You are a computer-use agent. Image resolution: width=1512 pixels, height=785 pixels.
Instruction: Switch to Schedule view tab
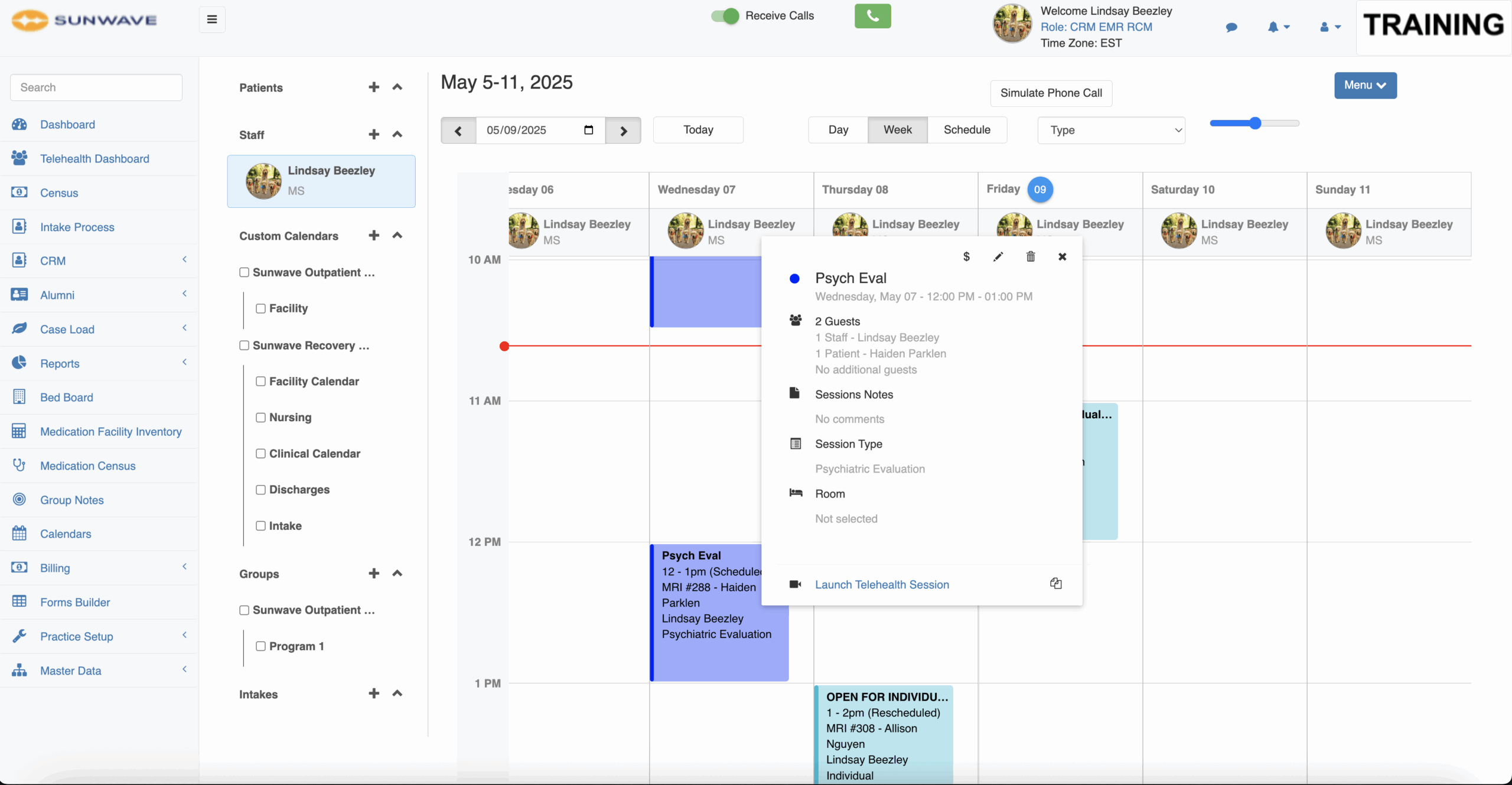click(966, 130)
